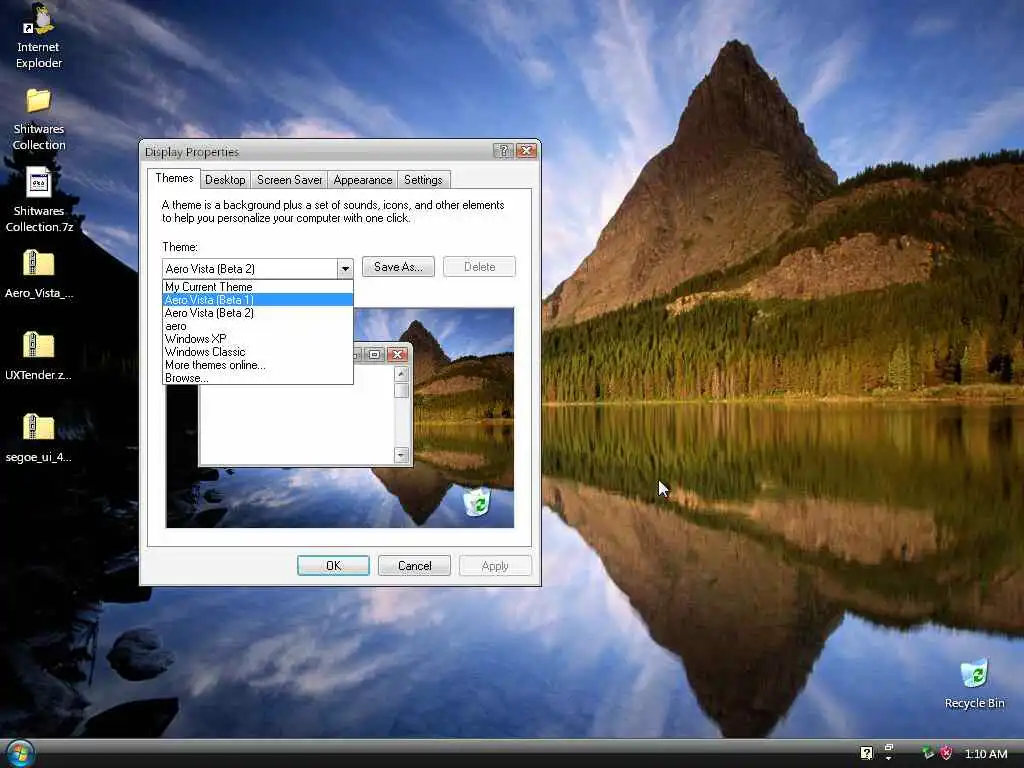This screenshot has width=1024, height=768.
Task: Click the question mark tray icon
Action: click(x=867, y=753)
